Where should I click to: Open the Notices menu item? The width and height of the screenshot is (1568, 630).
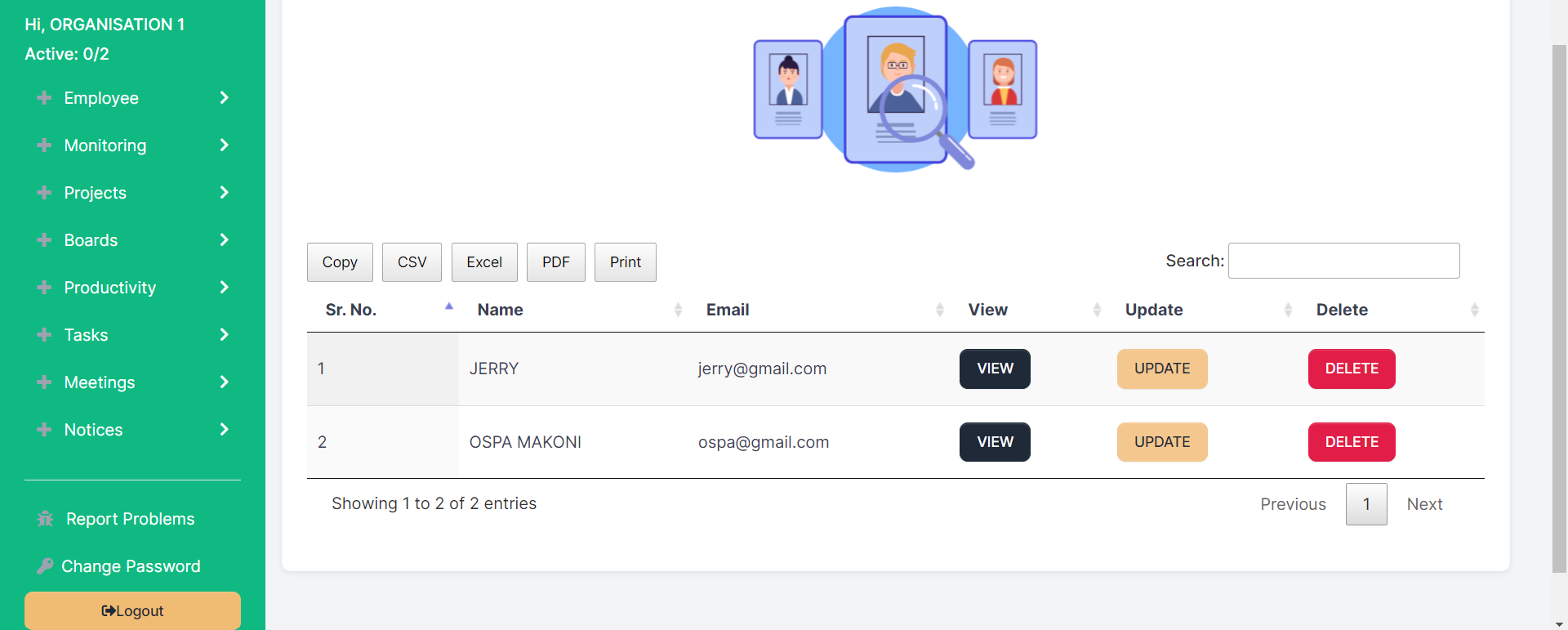pyautogui.click(x=93, y=430)
